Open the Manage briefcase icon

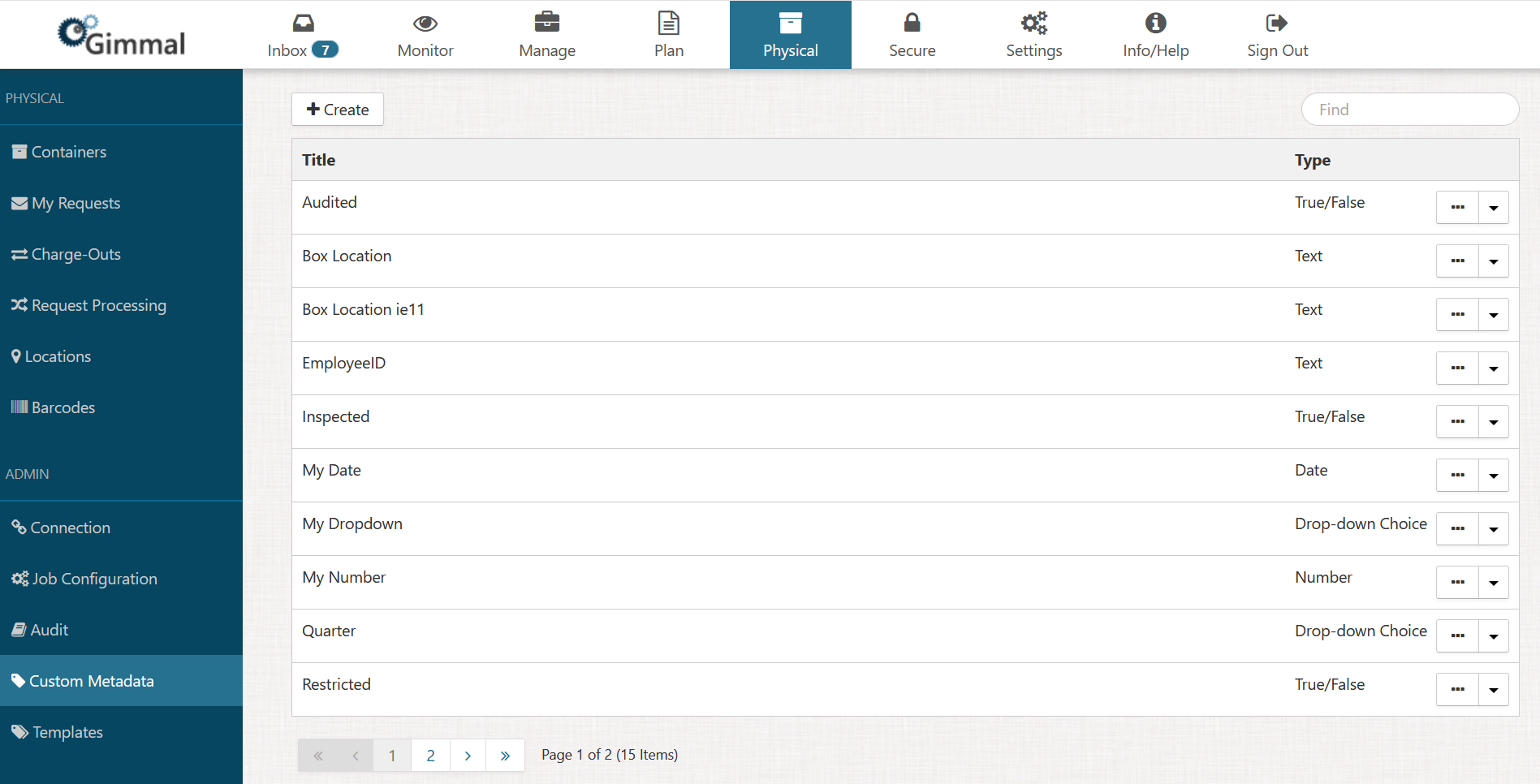(547, 23)
